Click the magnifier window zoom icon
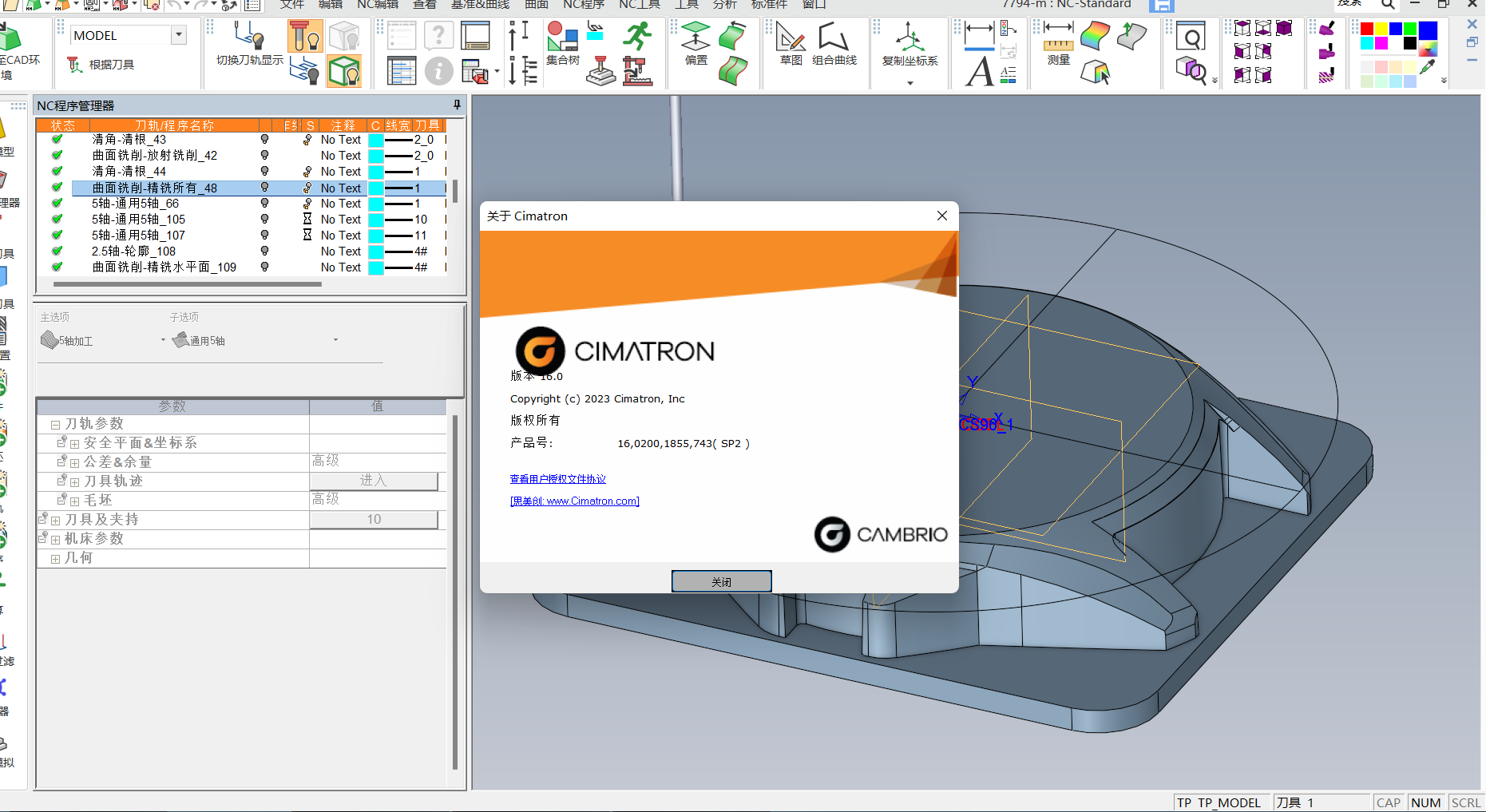Viewport: 1486px width, 812px height. 1191,38
